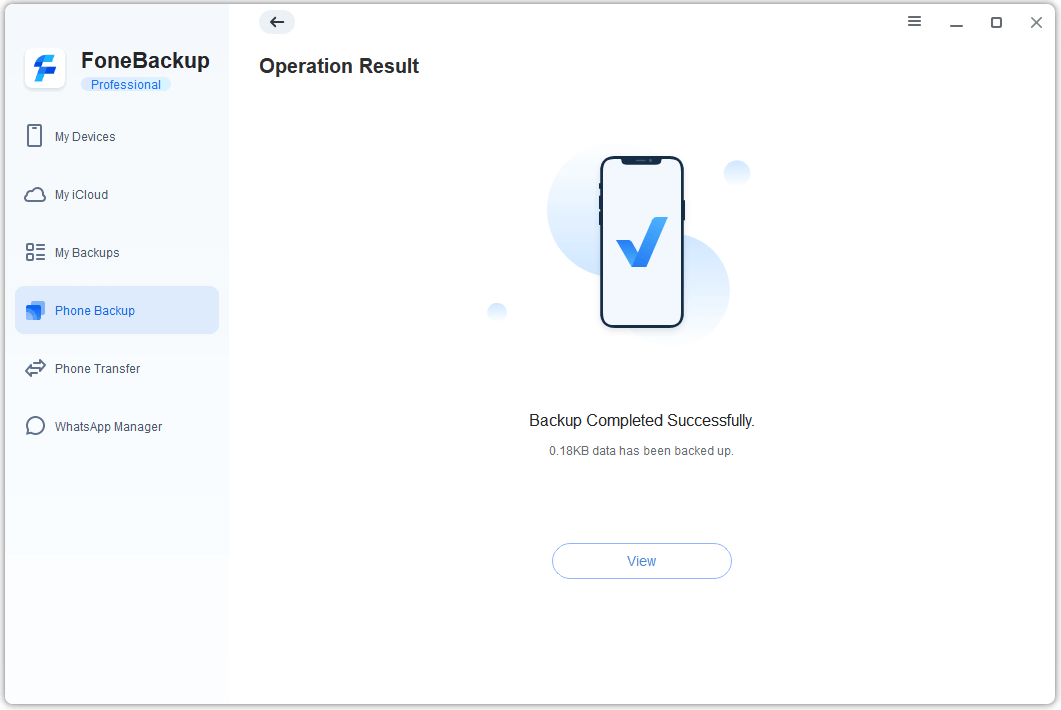
Task: Click the Professional badge label
Action: (x=125, y=85)
